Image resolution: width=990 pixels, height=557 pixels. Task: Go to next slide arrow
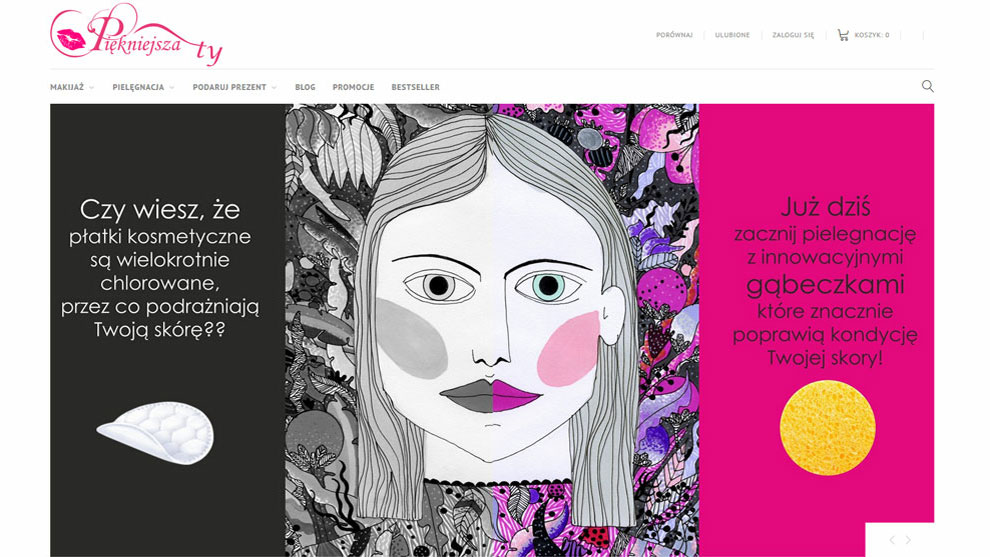click(x=908, y=540)
